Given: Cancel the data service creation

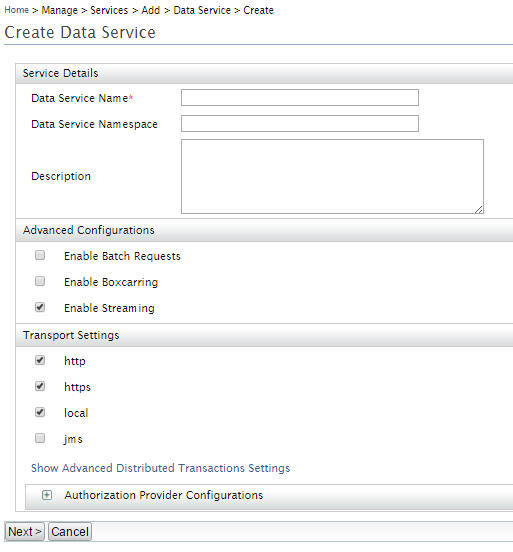Looking at the screenshot, I should 70,532.
